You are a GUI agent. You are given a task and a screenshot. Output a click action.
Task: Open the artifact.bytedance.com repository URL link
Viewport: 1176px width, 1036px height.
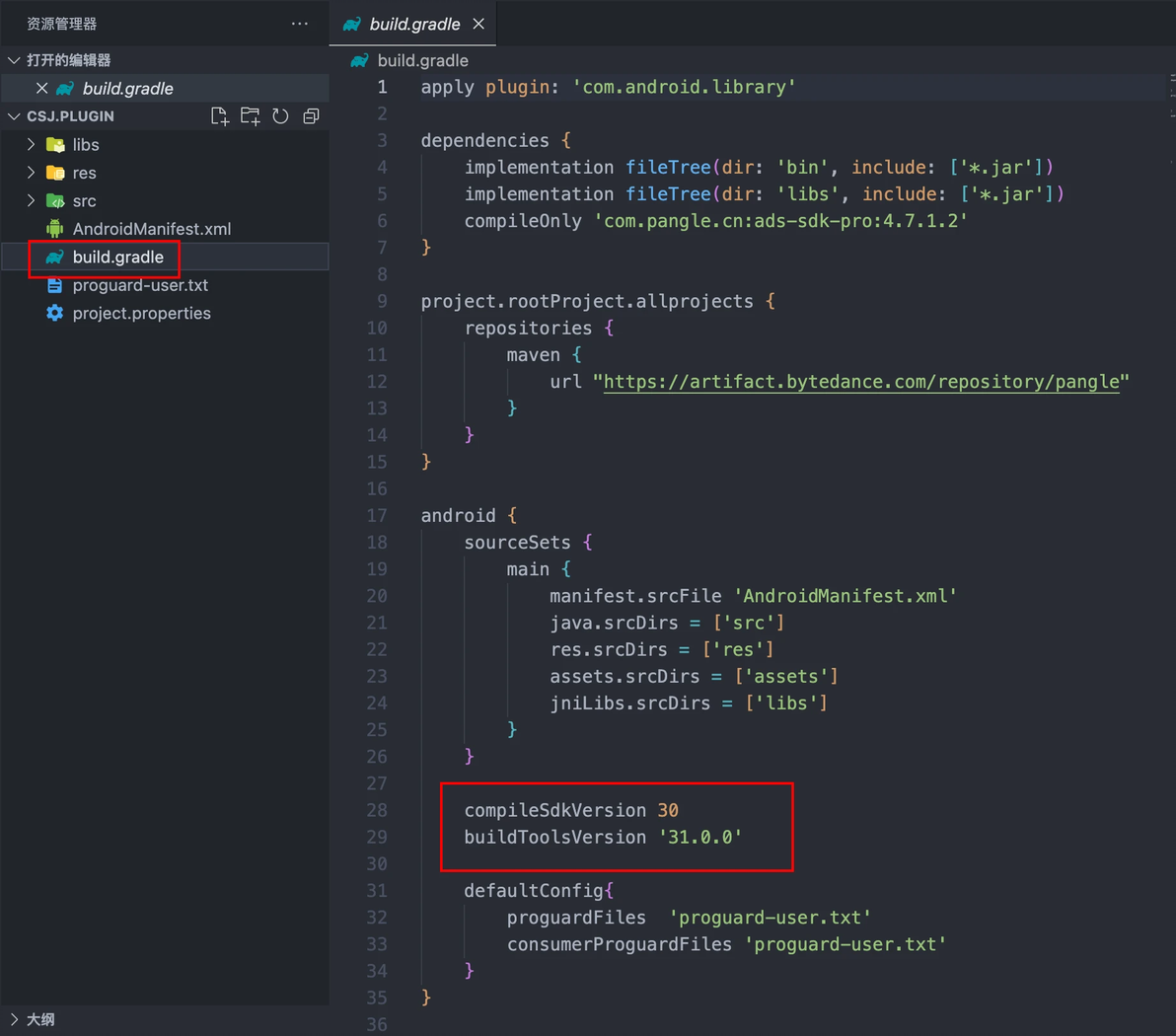click(x=861, y=382)
